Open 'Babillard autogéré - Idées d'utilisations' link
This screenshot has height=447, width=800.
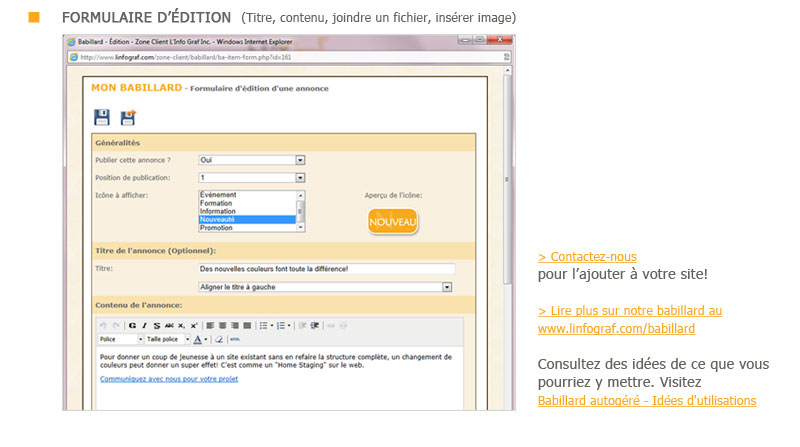[647, 401]
